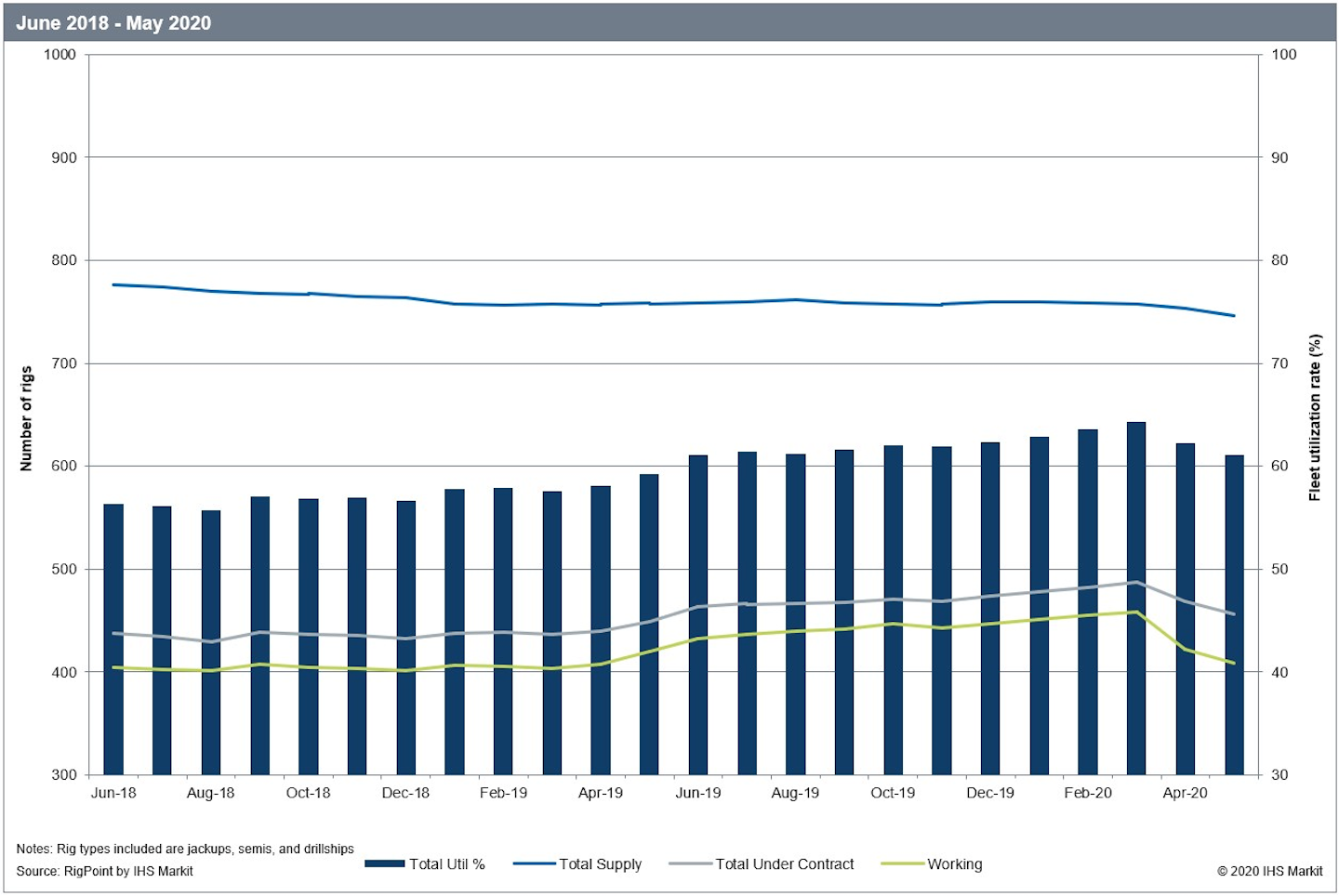The image size is (1339, 896).
Task: Select the Total Under Contract legend line icon
Action: [690, 864]
